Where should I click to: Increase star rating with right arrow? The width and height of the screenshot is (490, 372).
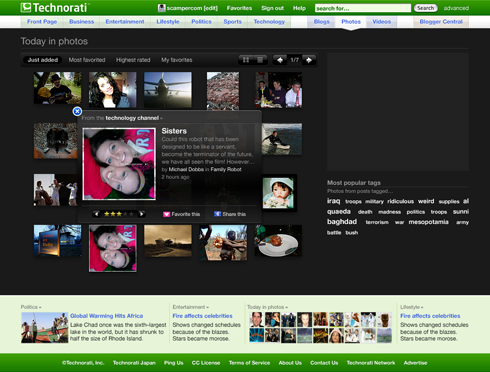(x=141, y=214)
